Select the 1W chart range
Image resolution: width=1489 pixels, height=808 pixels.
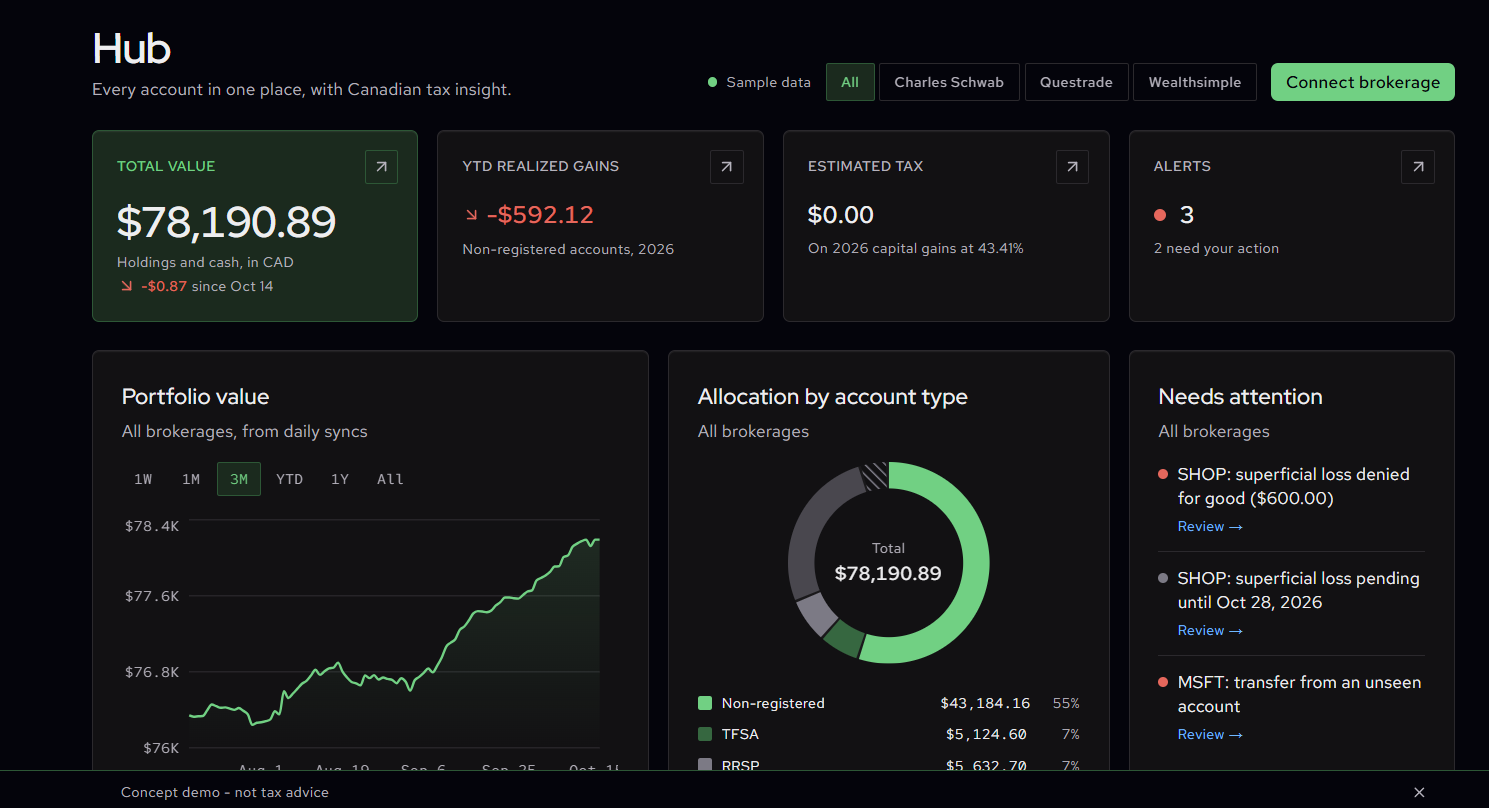(x=143, y=479)
